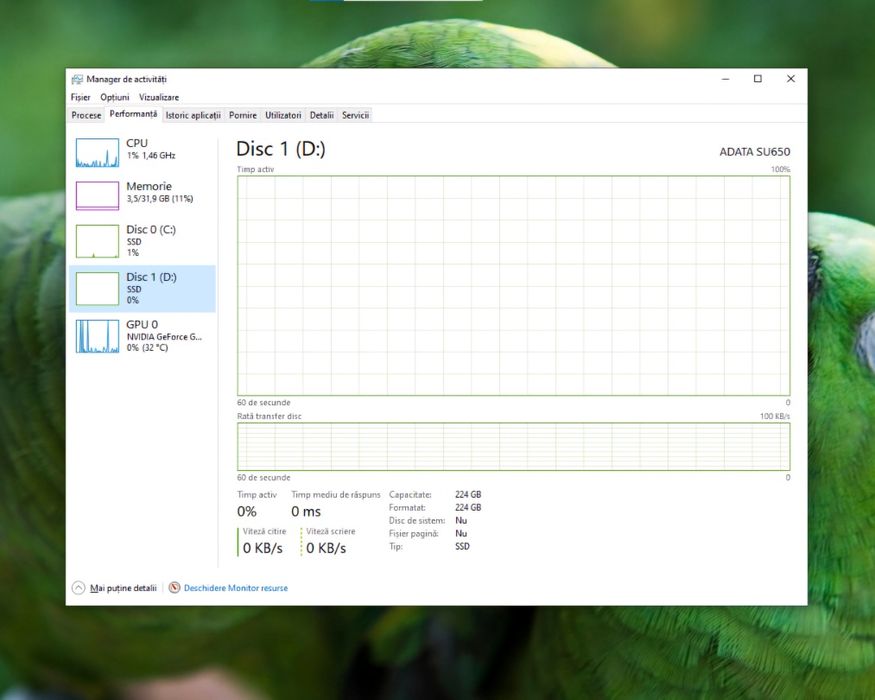Click the Fișier pagină Nu value
Image resolution: width=875 pixels, height=700 pixels.
point(461,533)
